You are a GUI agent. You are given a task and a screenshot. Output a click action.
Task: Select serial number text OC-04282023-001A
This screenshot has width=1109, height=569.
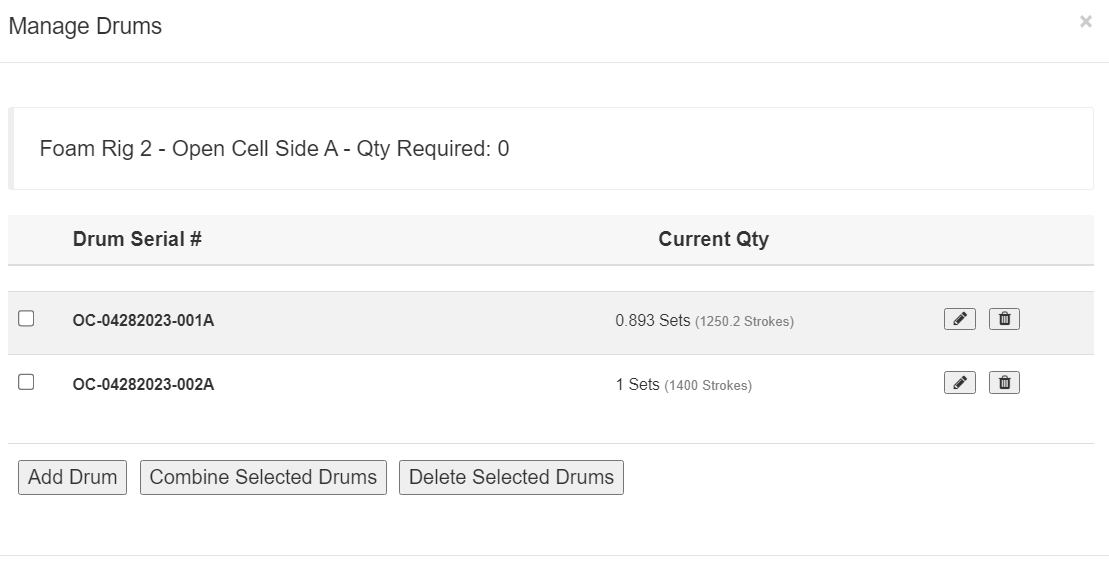(143, 321)
